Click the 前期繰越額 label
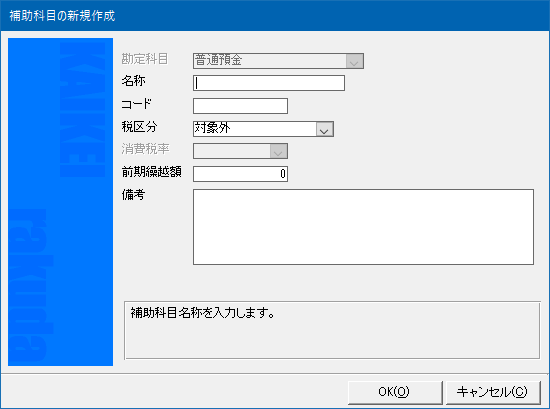The width and height of the screenshot is (550, 409). (x=152, y=172)
